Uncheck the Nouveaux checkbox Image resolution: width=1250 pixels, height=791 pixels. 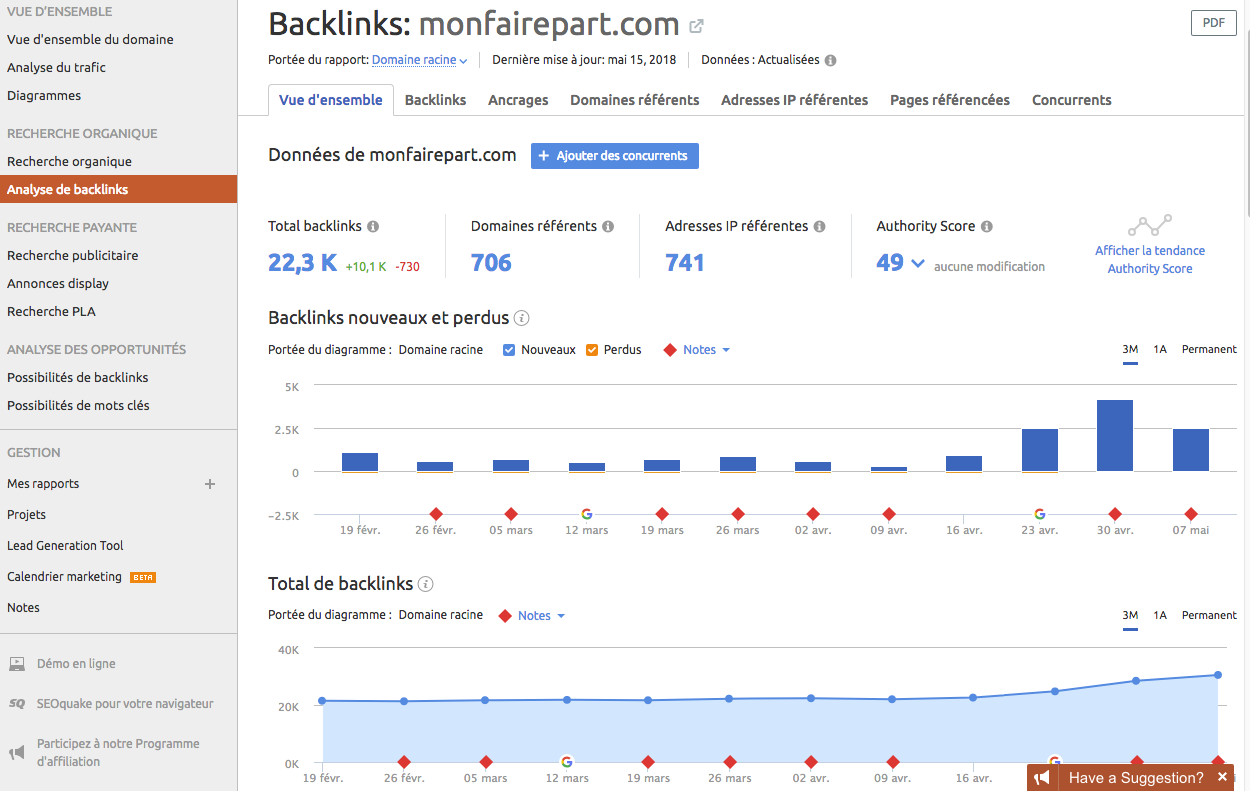coord(509,350)
